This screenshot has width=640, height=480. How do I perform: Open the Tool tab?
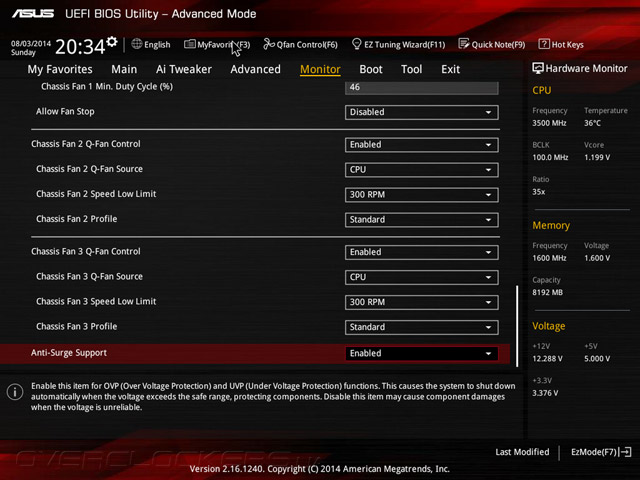point(411,69)
